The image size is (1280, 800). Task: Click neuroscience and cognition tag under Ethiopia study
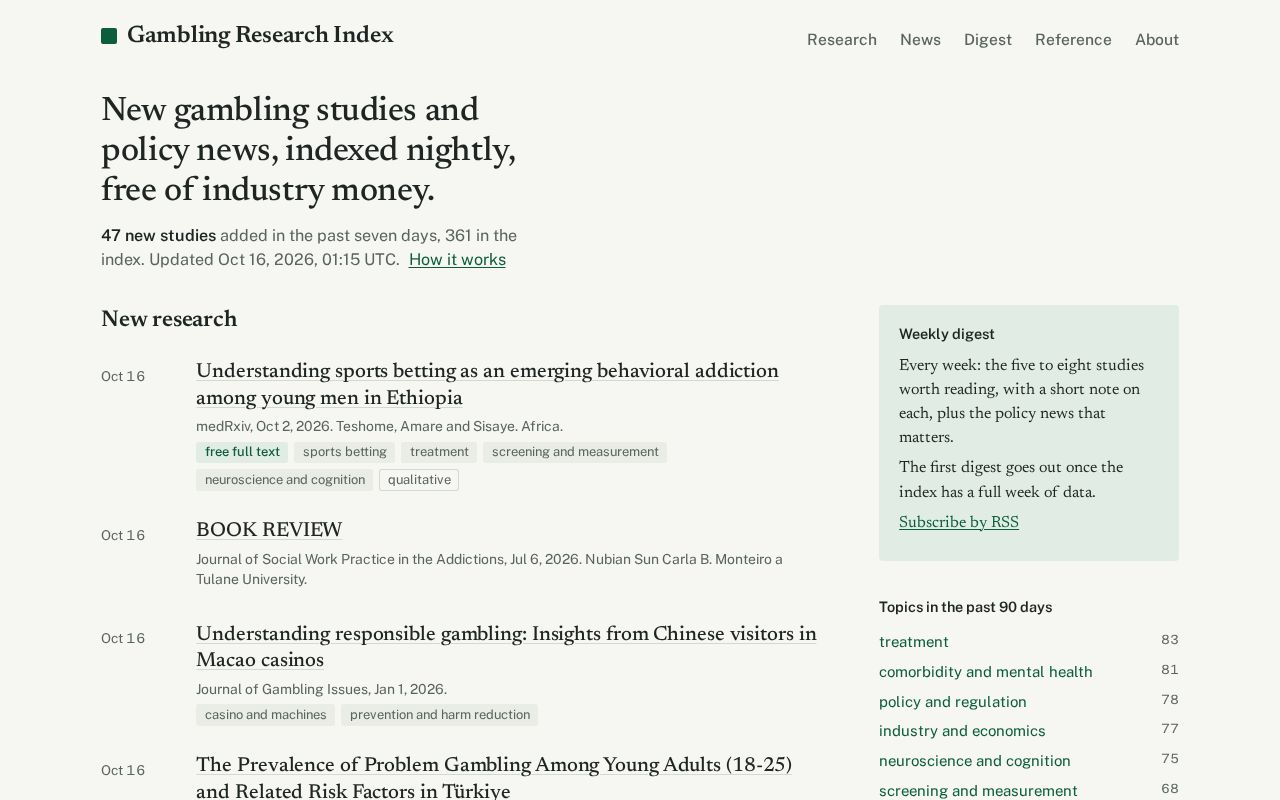coord(285,480)
